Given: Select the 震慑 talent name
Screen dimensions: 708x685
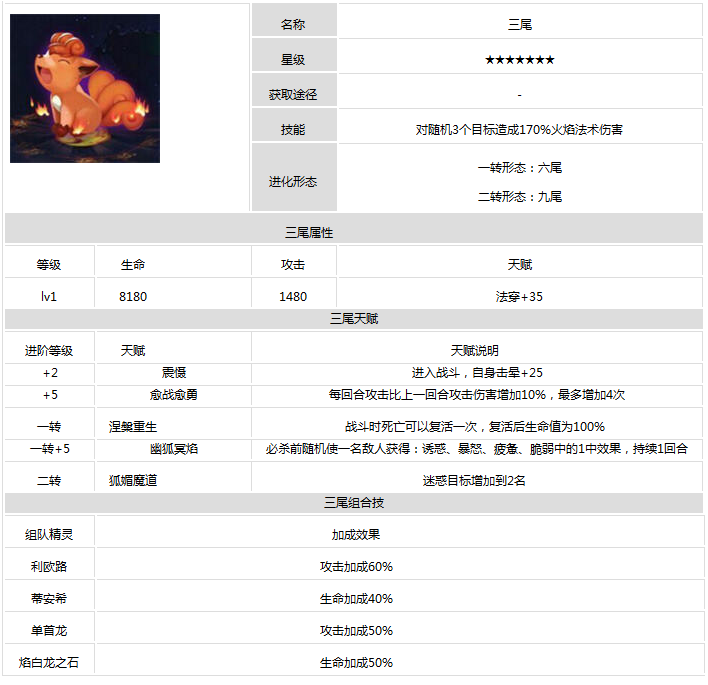Looking at the screenshot, I should (174, 373).
